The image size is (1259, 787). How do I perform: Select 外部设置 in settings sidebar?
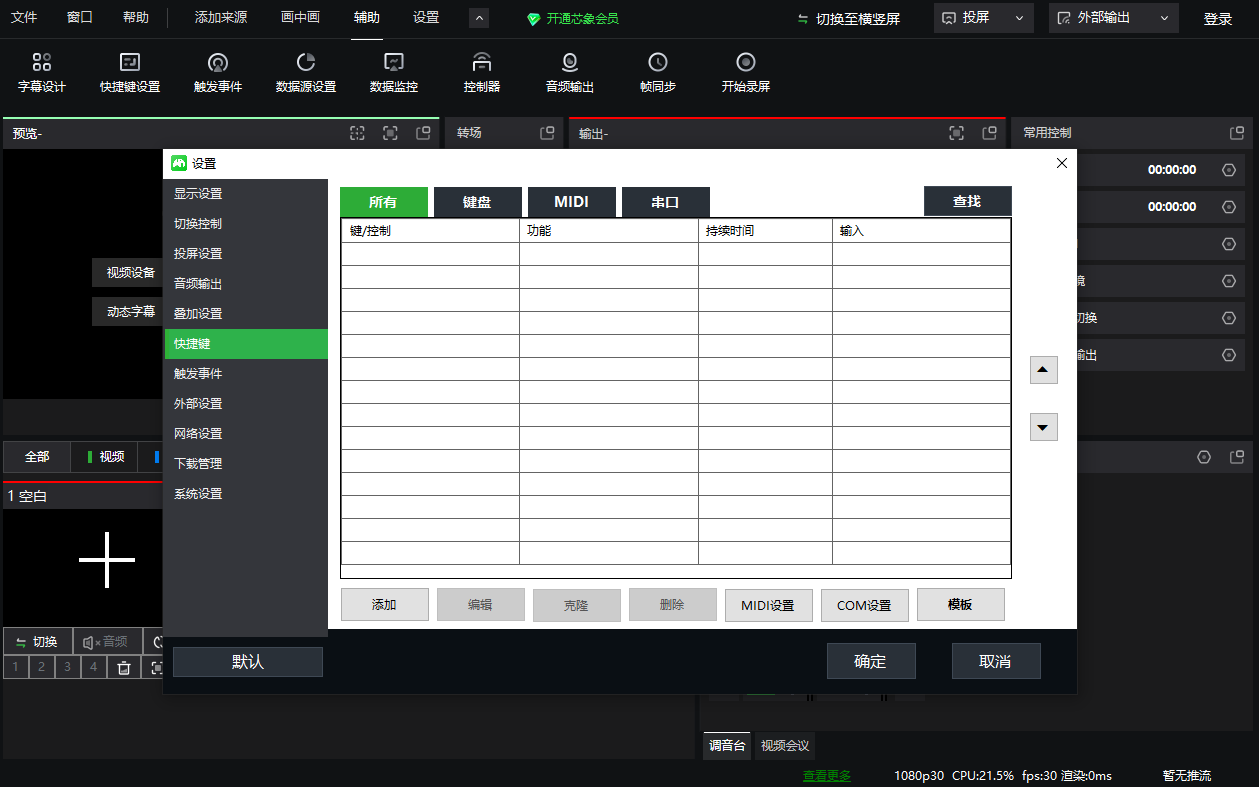[x=246, y=404]
